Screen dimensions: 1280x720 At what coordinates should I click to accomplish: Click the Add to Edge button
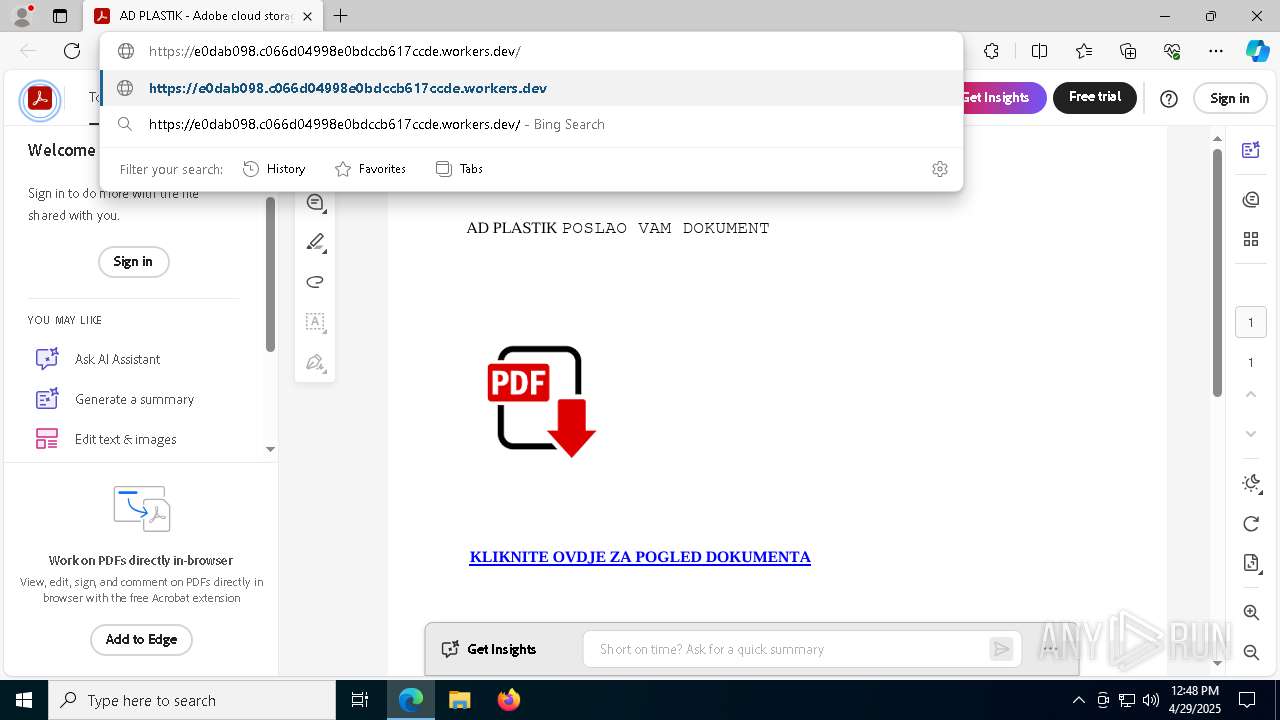point(141,640)
